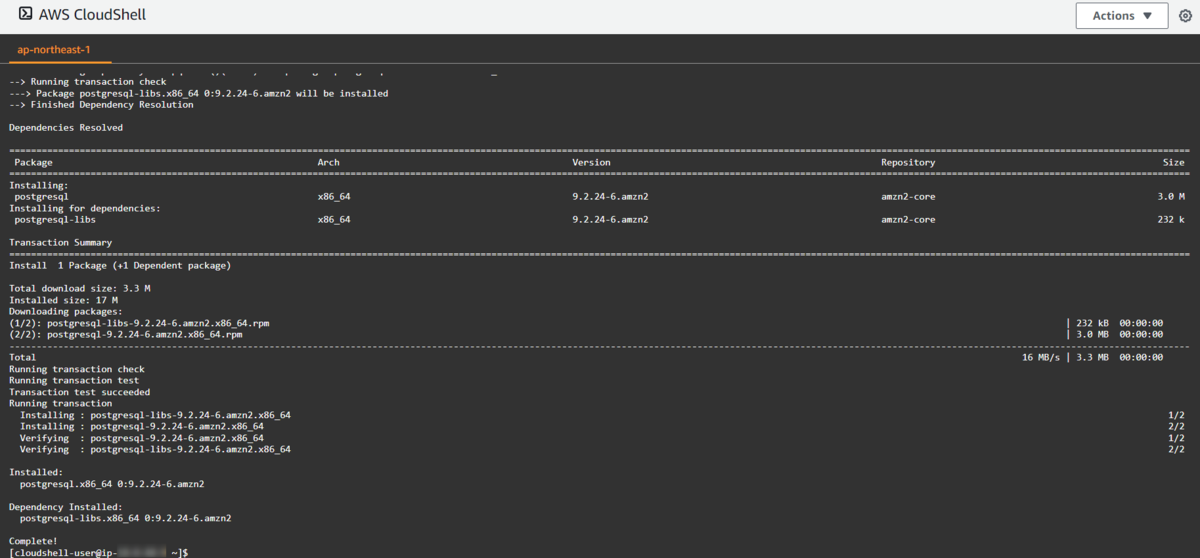This screenshot has height=558, width=1200.
Task: Click the '3.0 M' size value
Action: click(x=1170, y=197)
